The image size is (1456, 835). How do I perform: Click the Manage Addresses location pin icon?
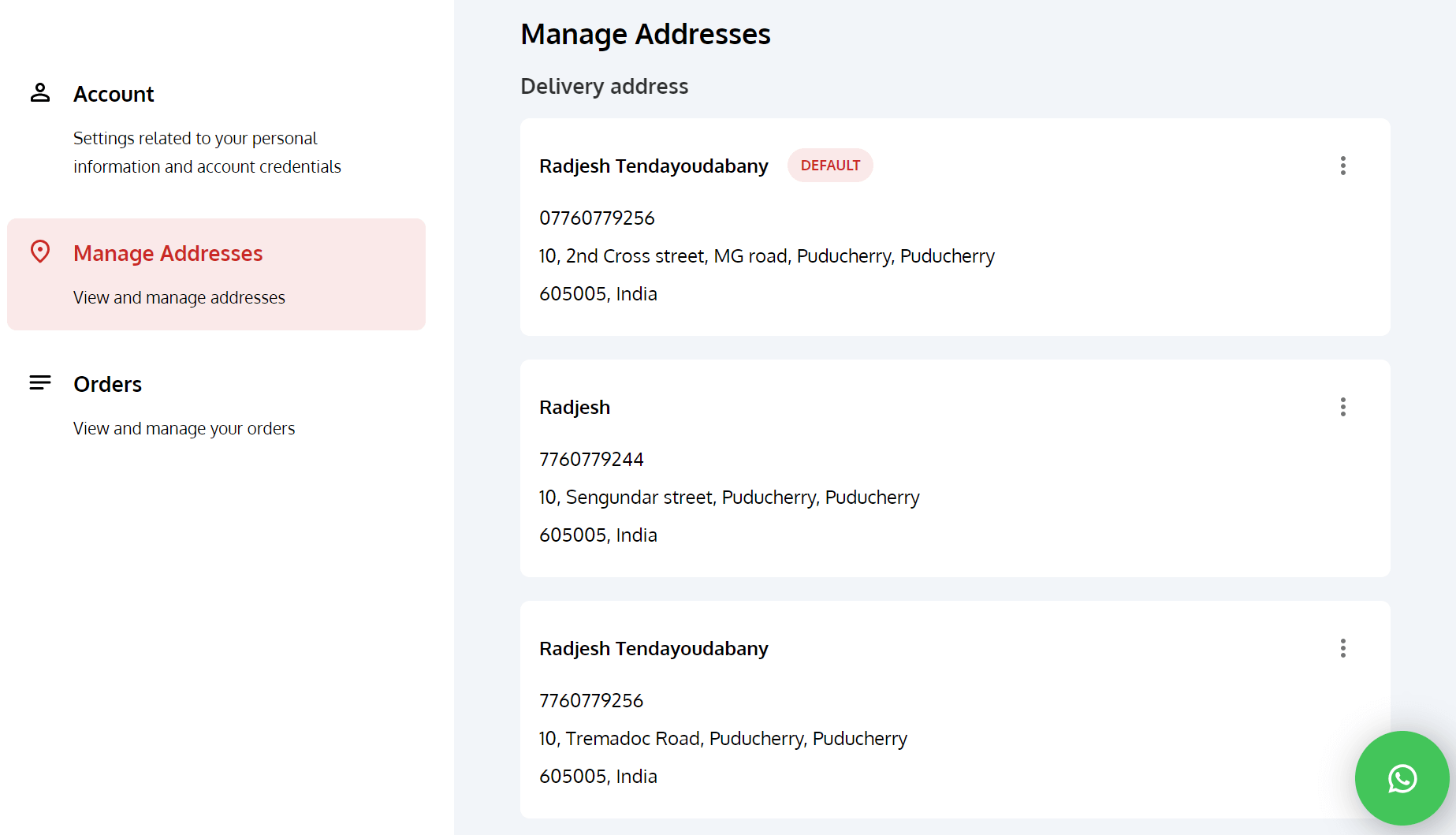point(40,252)
